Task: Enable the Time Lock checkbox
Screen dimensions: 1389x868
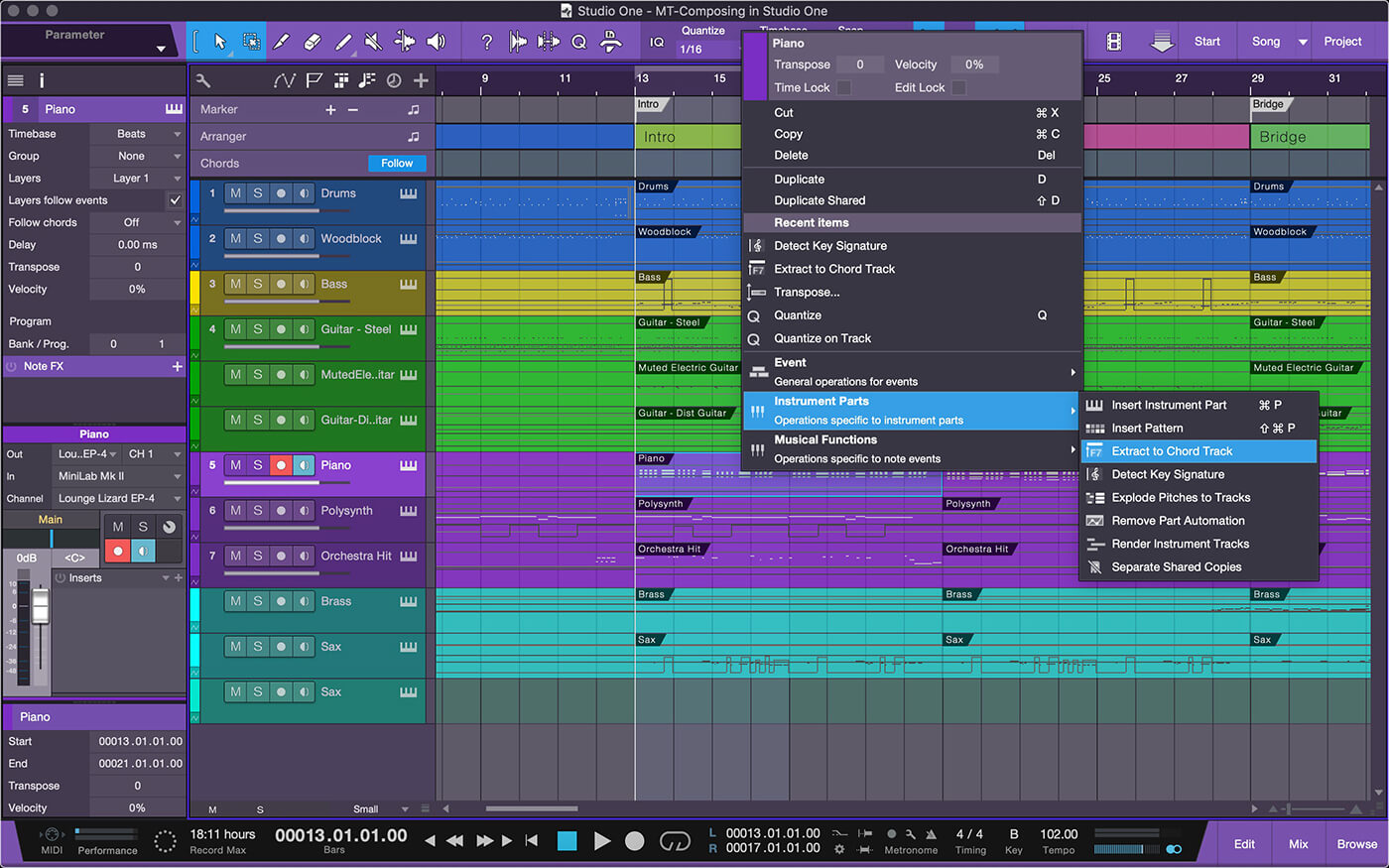Action: 844,87
